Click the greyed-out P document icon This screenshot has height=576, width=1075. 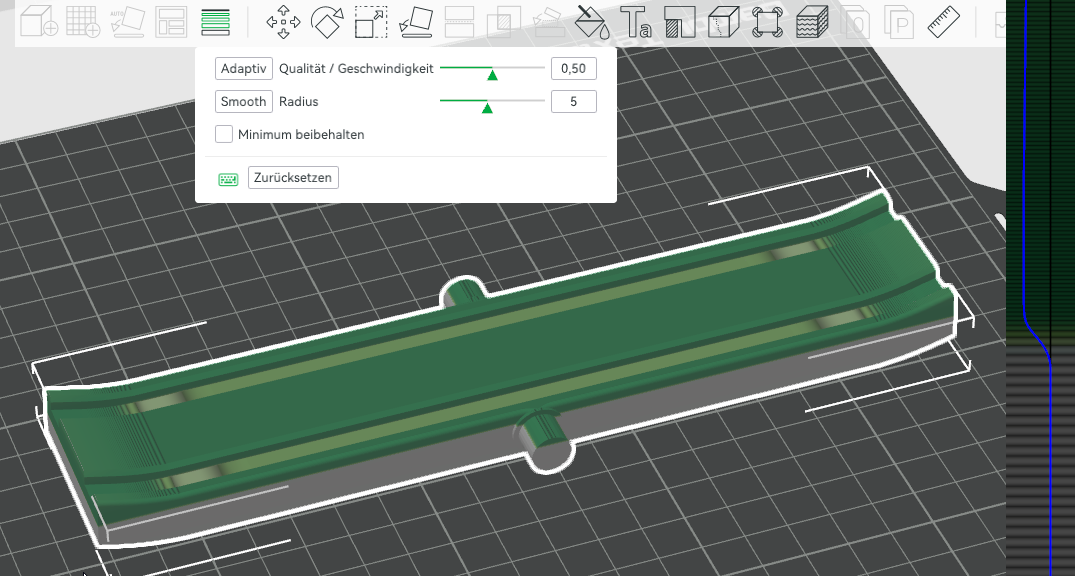(x=900, y=22)
